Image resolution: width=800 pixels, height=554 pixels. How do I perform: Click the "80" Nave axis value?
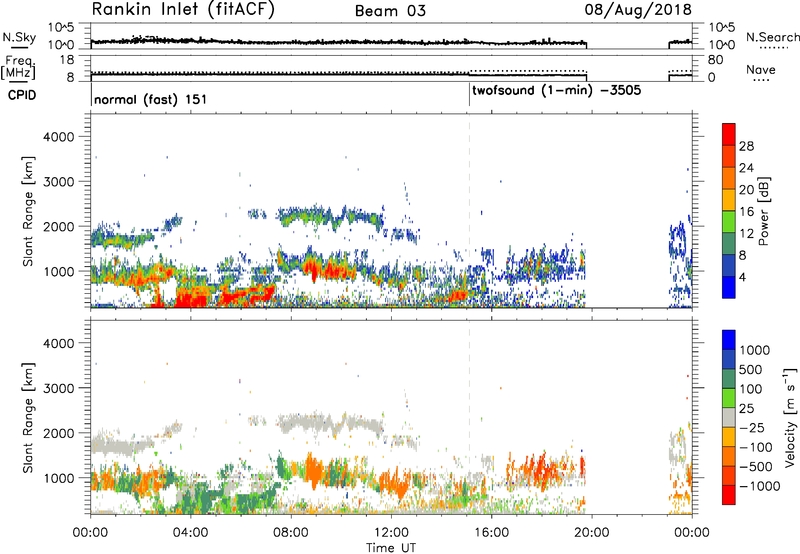click(x=715, y=60)
